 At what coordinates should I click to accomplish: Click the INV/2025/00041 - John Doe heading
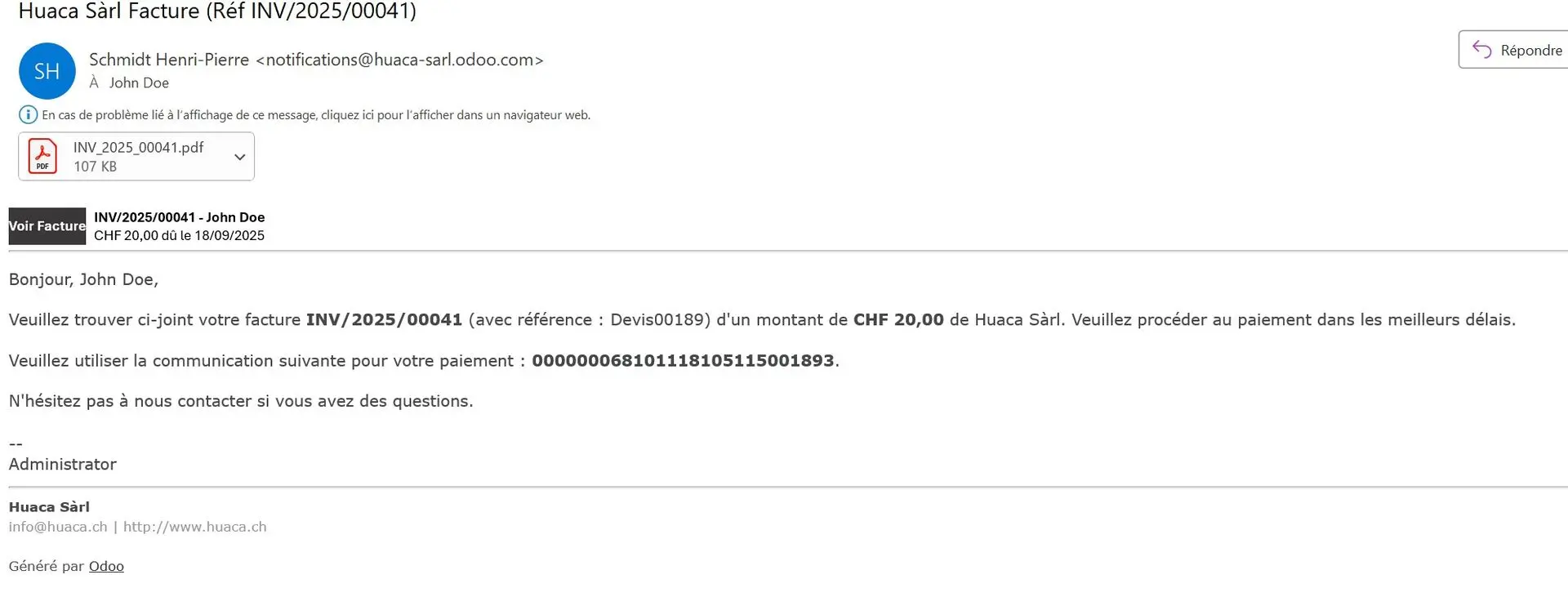tap(180, 217)
